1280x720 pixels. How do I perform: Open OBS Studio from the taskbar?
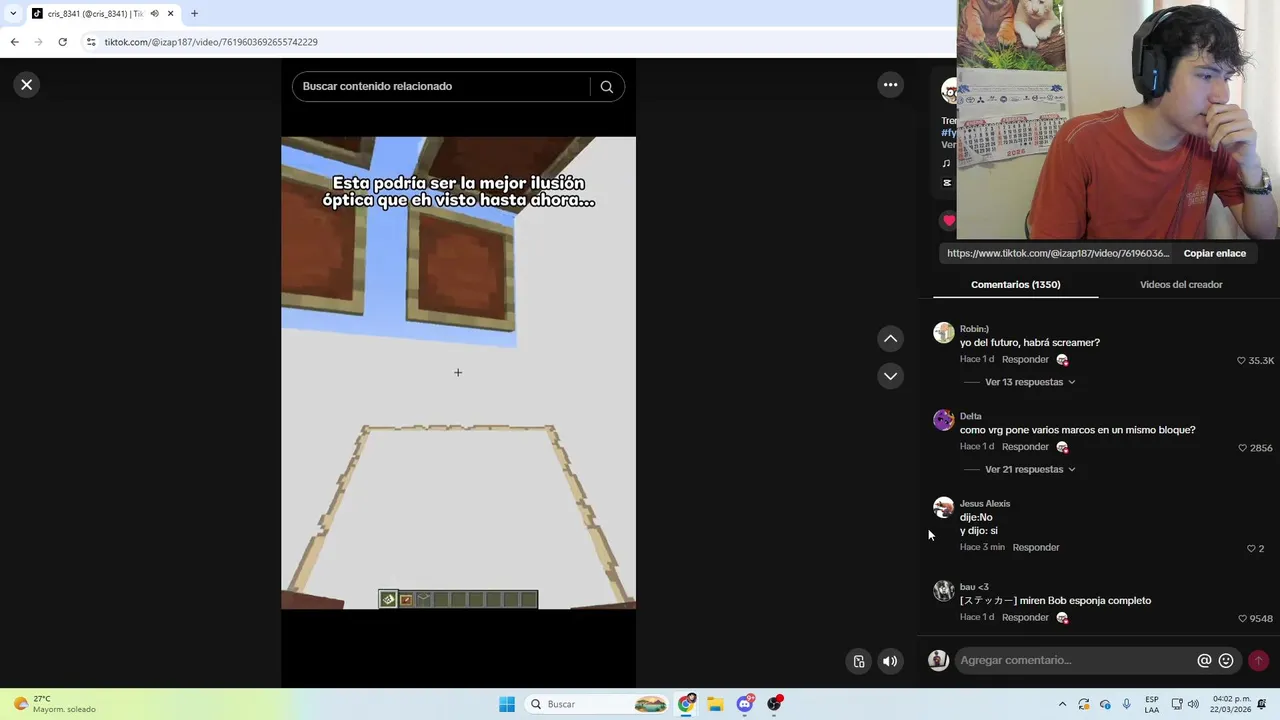774,704
